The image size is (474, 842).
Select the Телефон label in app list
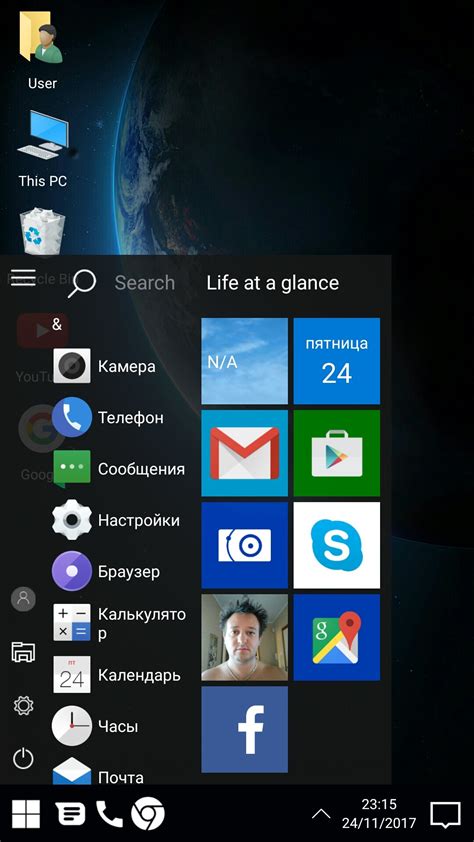[131, 418]
